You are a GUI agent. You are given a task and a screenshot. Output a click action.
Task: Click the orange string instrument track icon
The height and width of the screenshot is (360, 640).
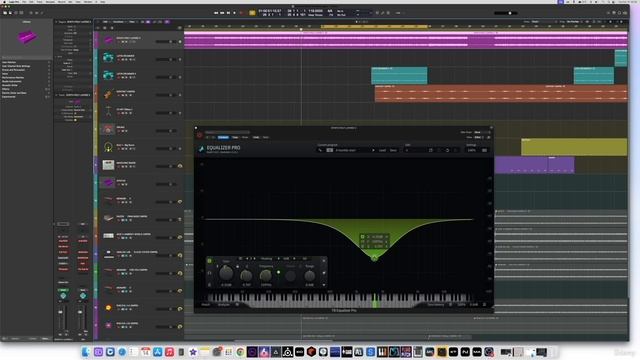coord(108,93)
